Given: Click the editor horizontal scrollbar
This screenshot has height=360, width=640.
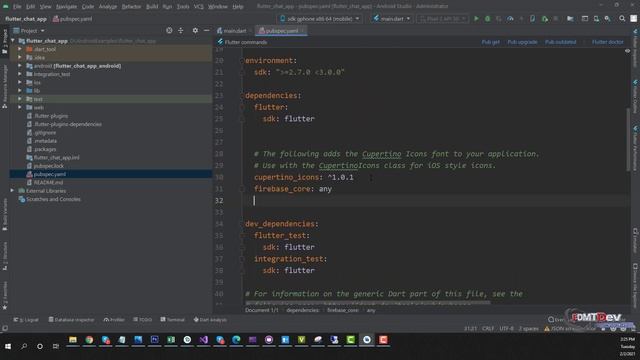Looking at the screenshot, I should 367,303.
